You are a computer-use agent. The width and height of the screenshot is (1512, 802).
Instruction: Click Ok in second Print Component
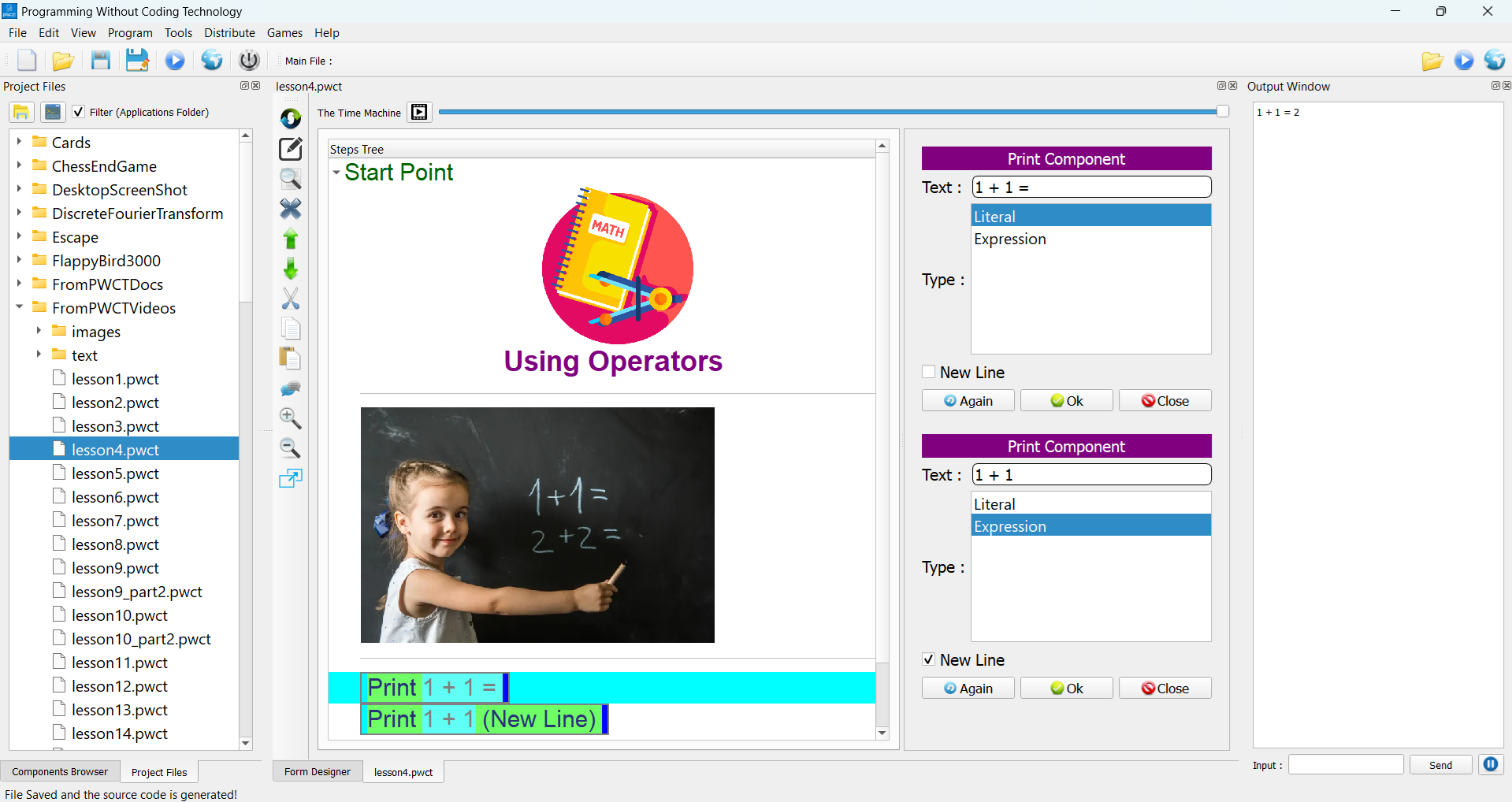[x=1067, y=689]
